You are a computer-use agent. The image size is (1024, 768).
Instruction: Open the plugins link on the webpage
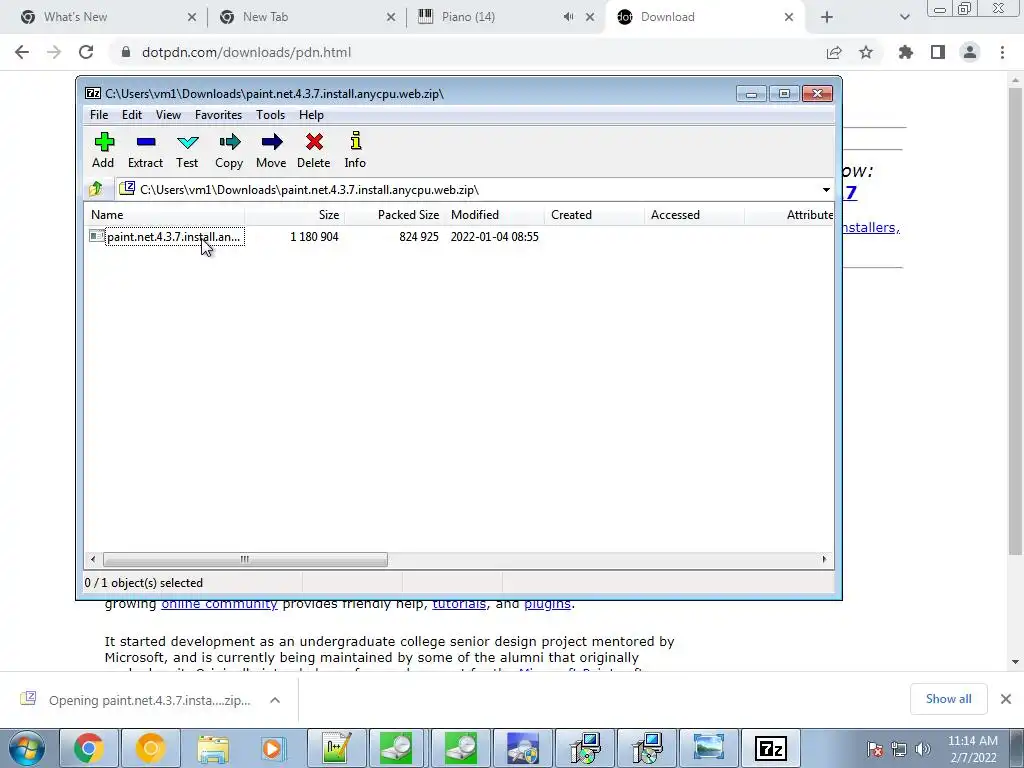tap(547, 604)
